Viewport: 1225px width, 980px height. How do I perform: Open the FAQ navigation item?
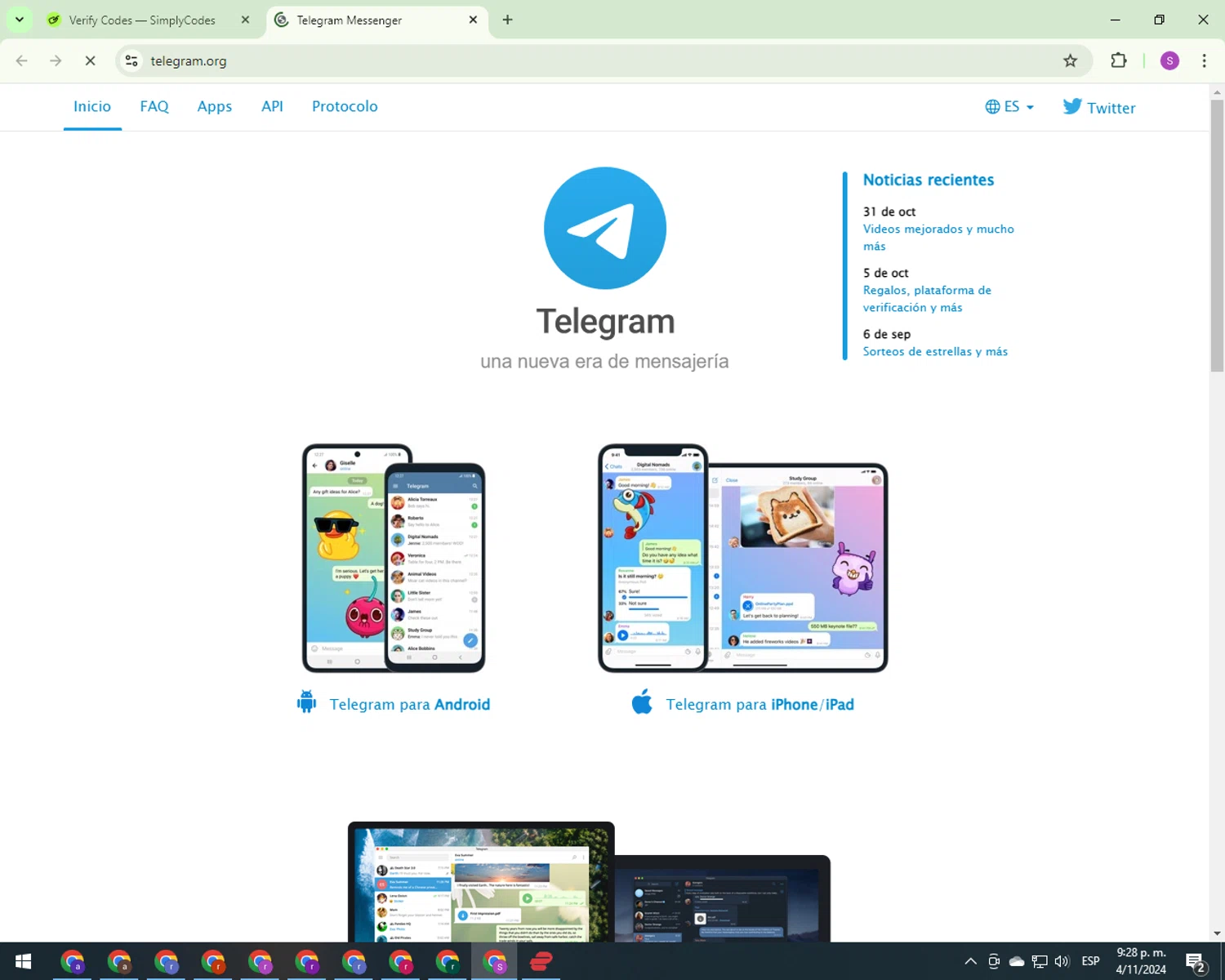pos(154,106)
